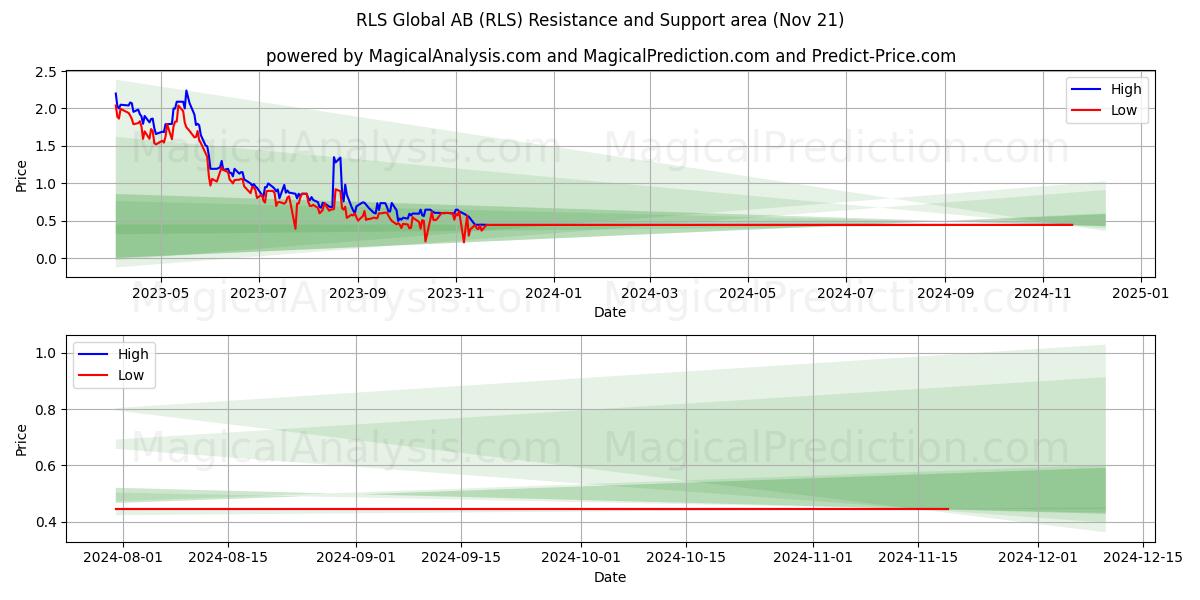Click the '2024-07' x-axis tick label
Screen dimensions: 1200x600
tap(846, 293)
